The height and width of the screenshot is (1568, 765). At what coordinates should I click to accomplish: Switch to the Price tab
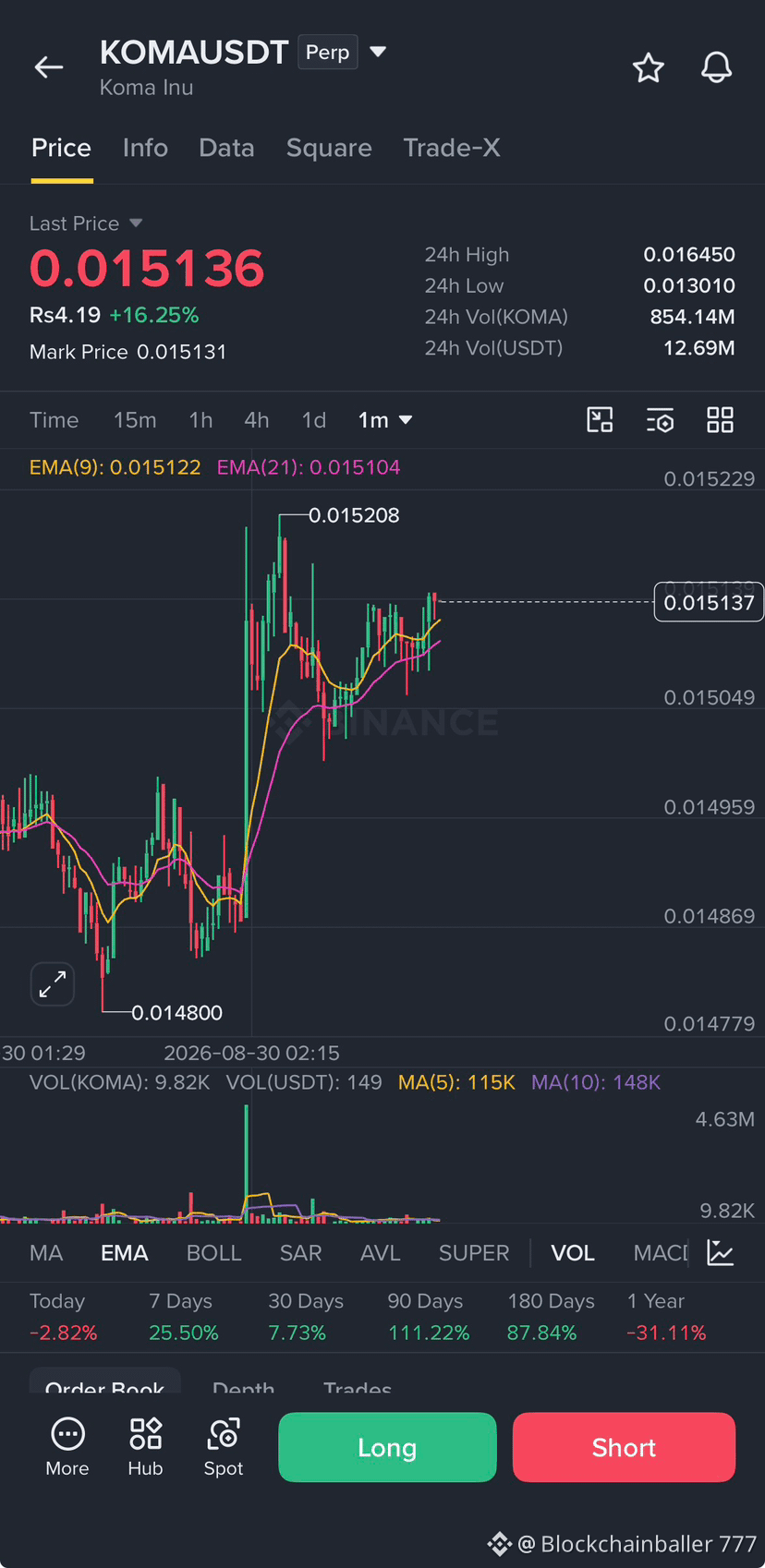(x=62, y=148)
